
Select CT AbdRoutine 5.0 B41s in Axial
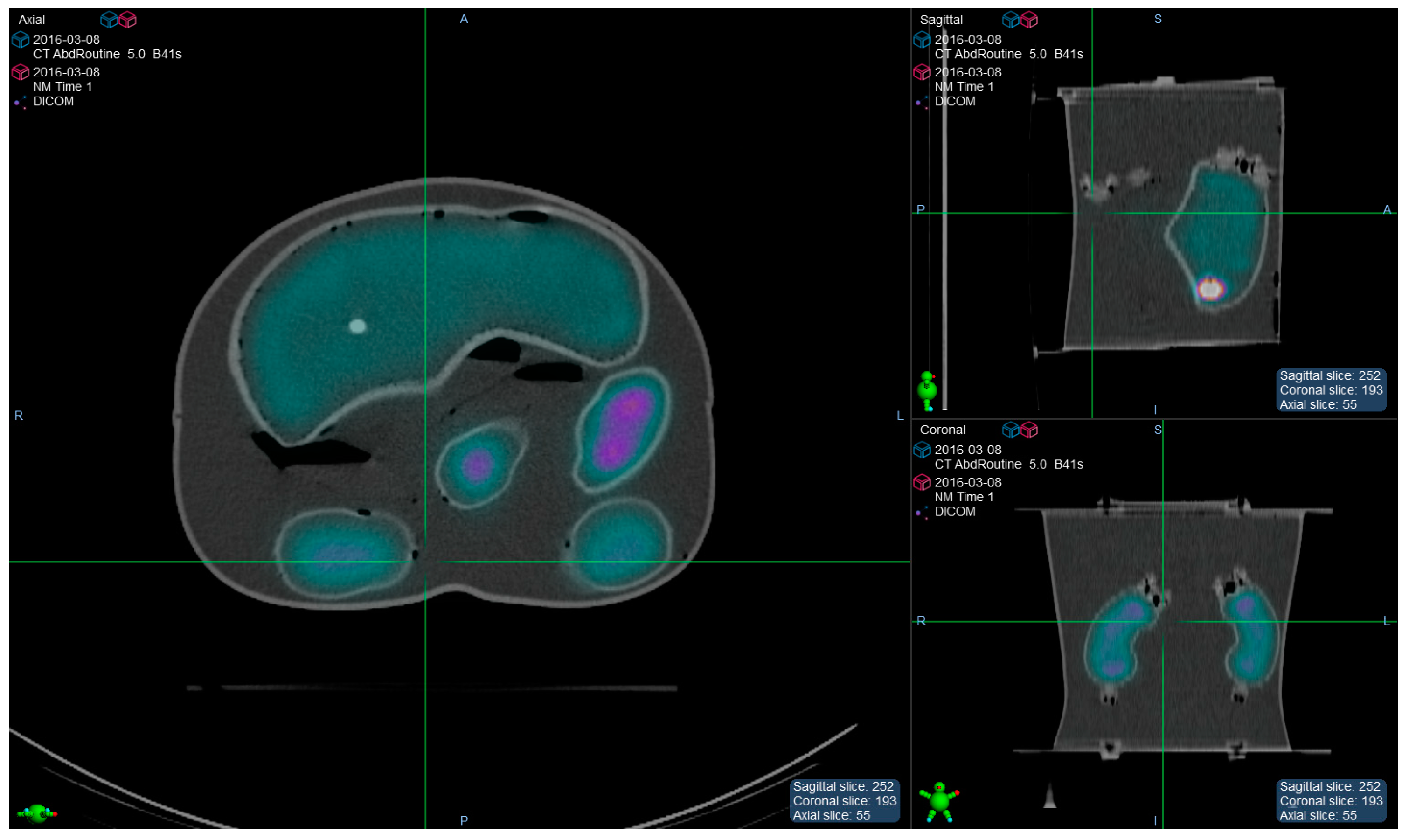(x=107, y=55)
